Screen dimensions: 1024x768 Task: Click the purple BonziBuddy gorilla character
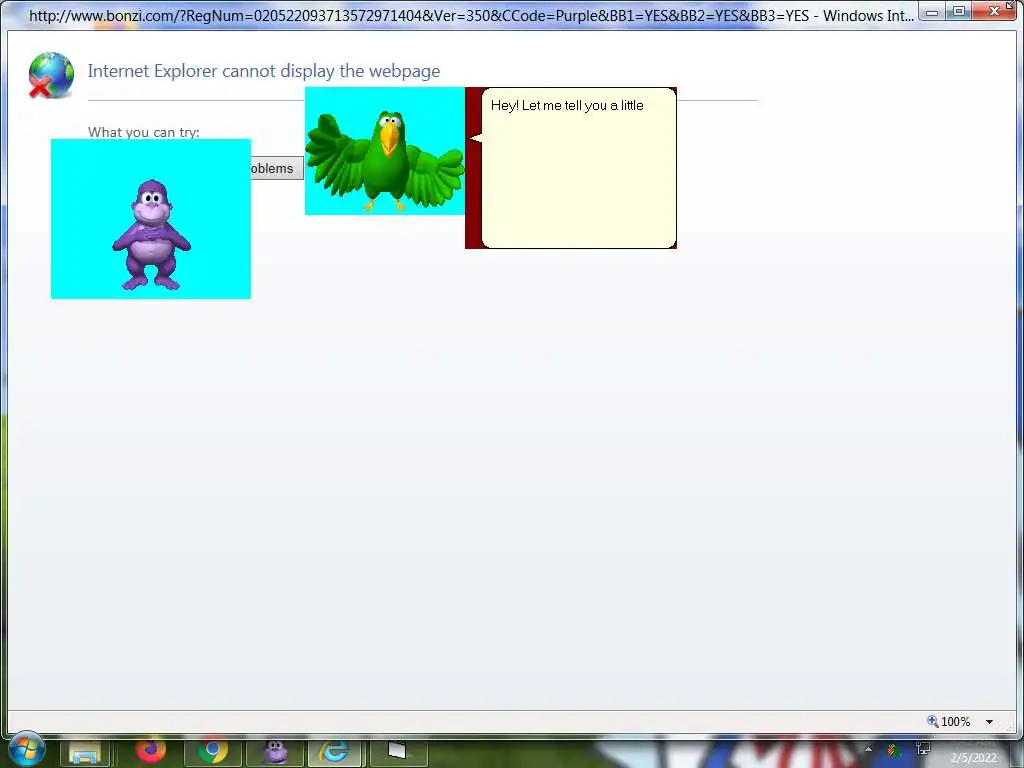[x=151, y=234]
